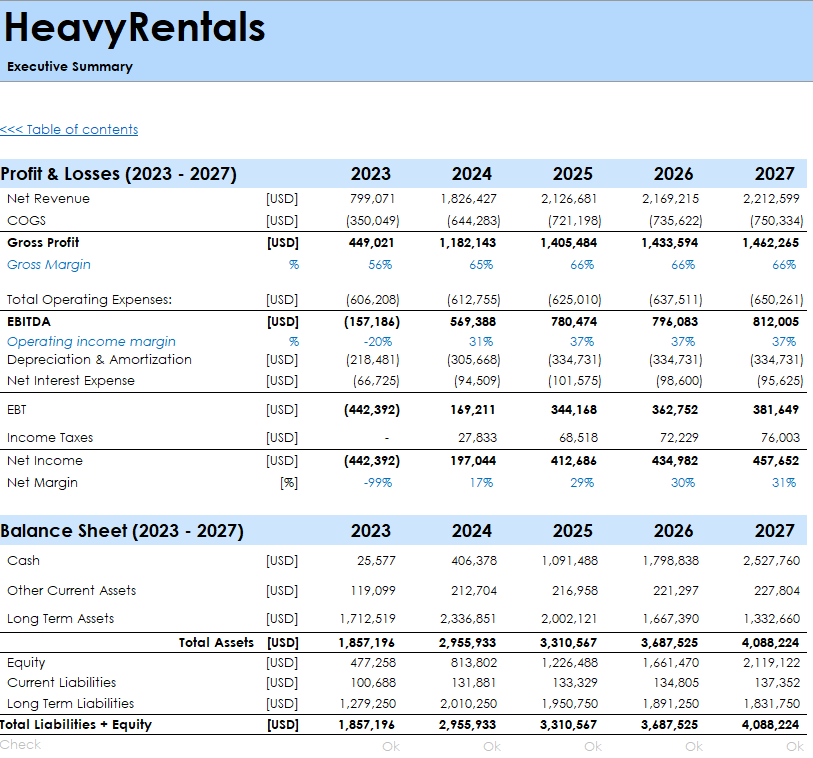Screen dimensions: 813x758
Task: Select the Profit & Losses (2023 - 2027) header
Action: coord(118,174)
